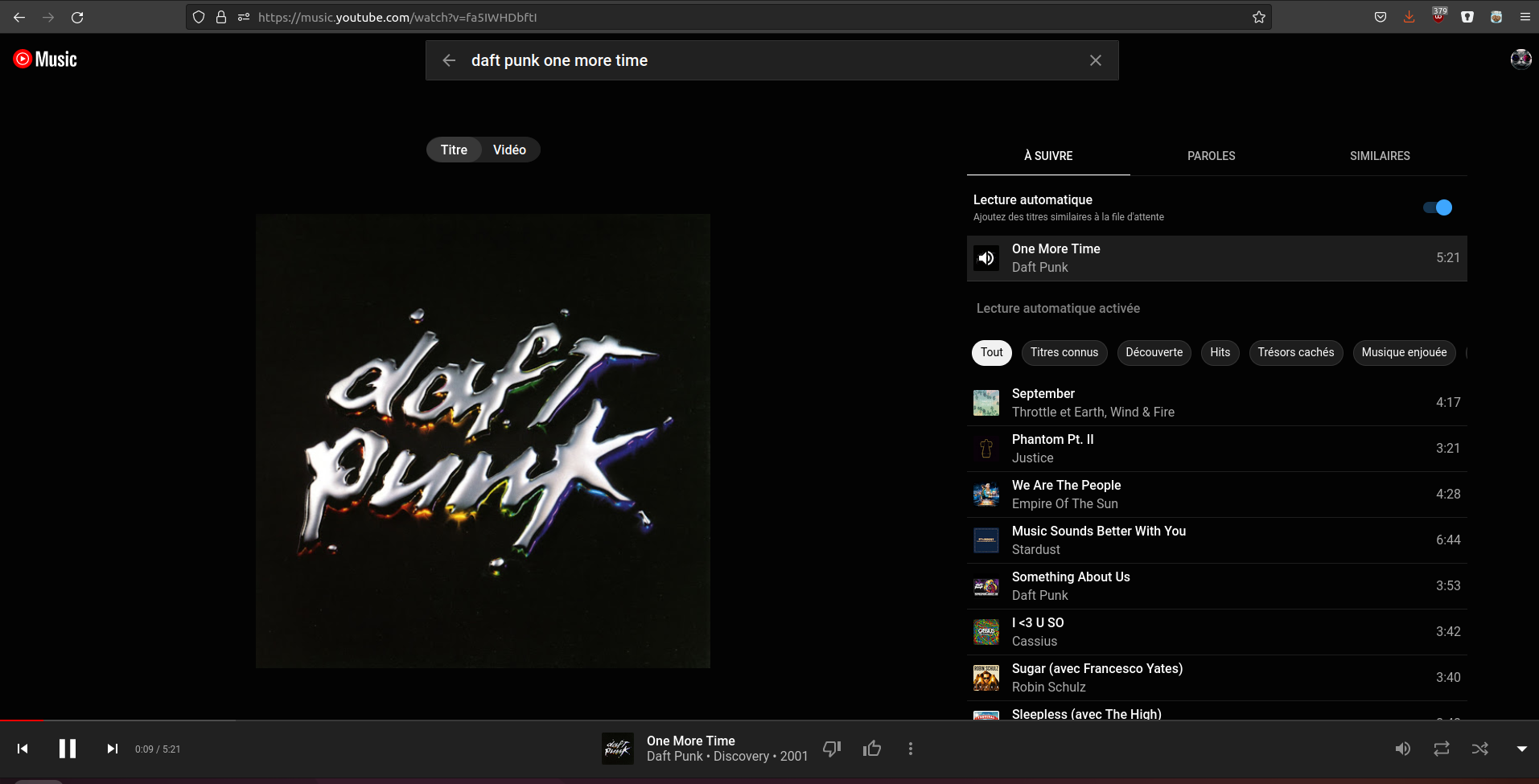
Task: Go back with search bar arrow
Action: (x=449, y=60)
